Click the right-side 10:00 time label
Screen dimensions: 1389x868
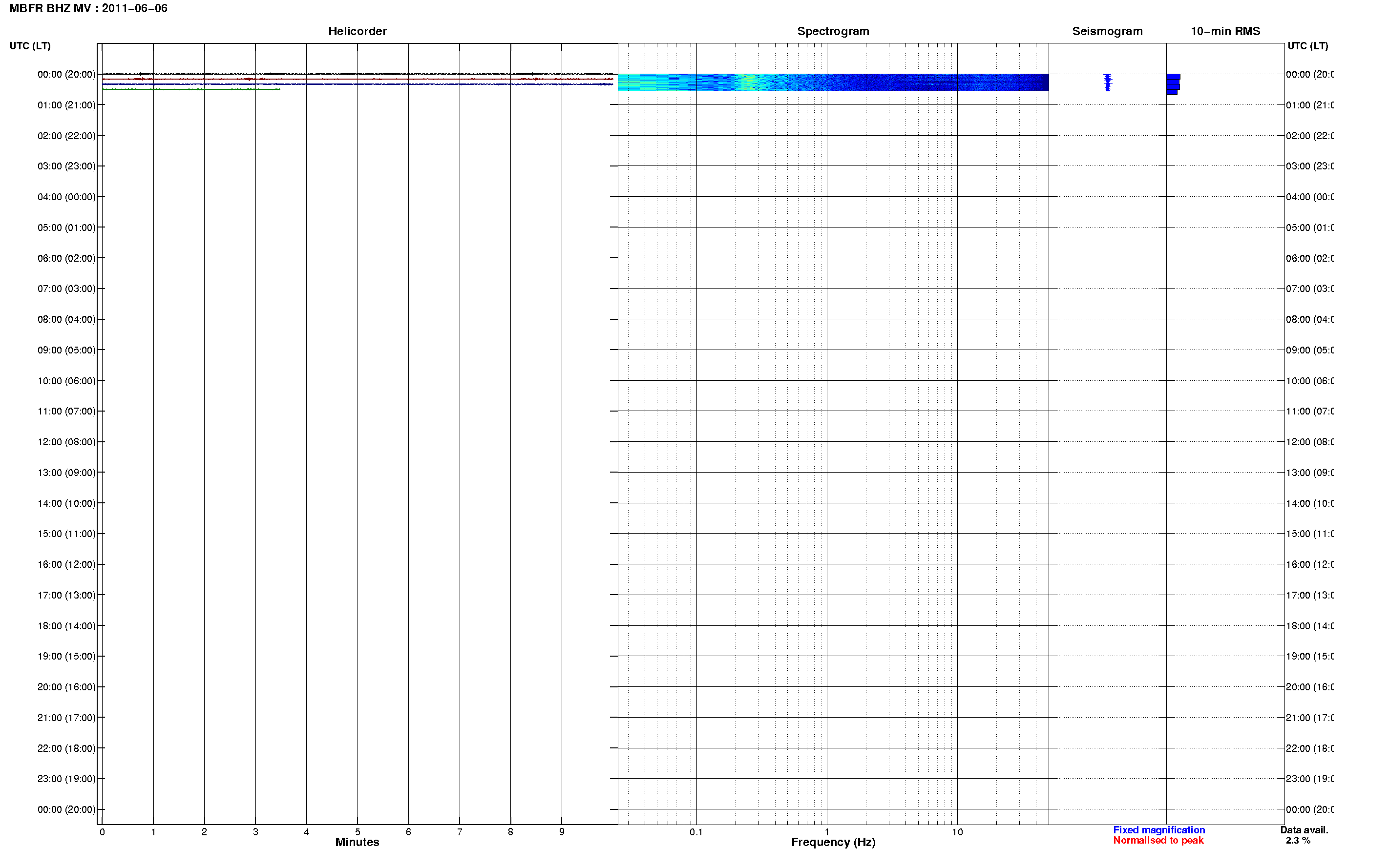[x=1309, y=381]
